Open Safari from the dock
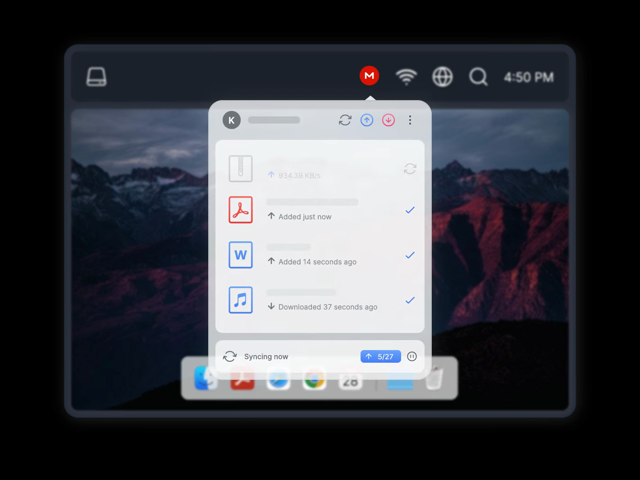This screenshot has width=640, height=480. pos(278,379)
